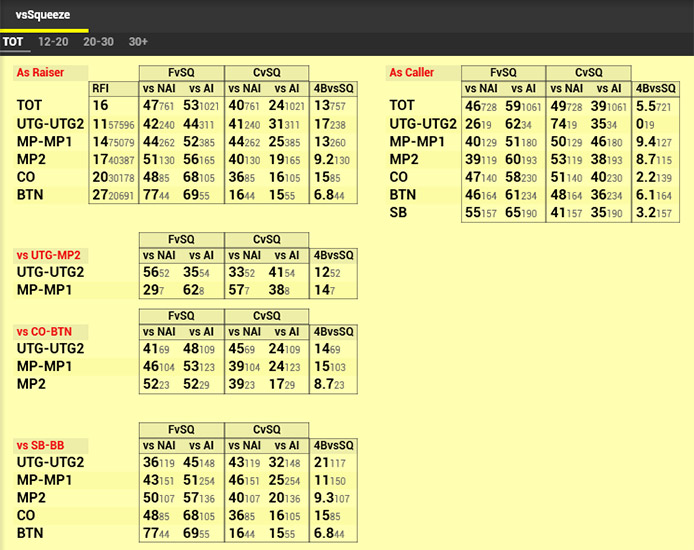The height and width of the screenshot is (550, 694).
Task: Click the SB row label in As Caller table
Action: pos(399,213)
